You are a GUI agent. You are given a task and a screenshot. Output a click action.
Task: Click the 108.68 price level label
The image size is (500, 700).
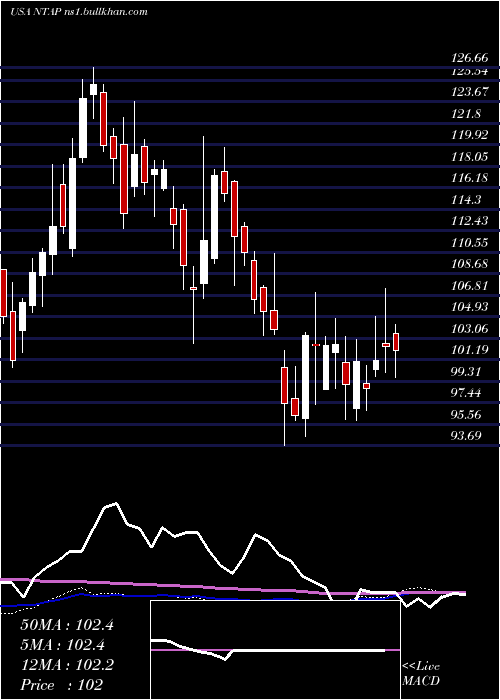click(x=470, y=264)
